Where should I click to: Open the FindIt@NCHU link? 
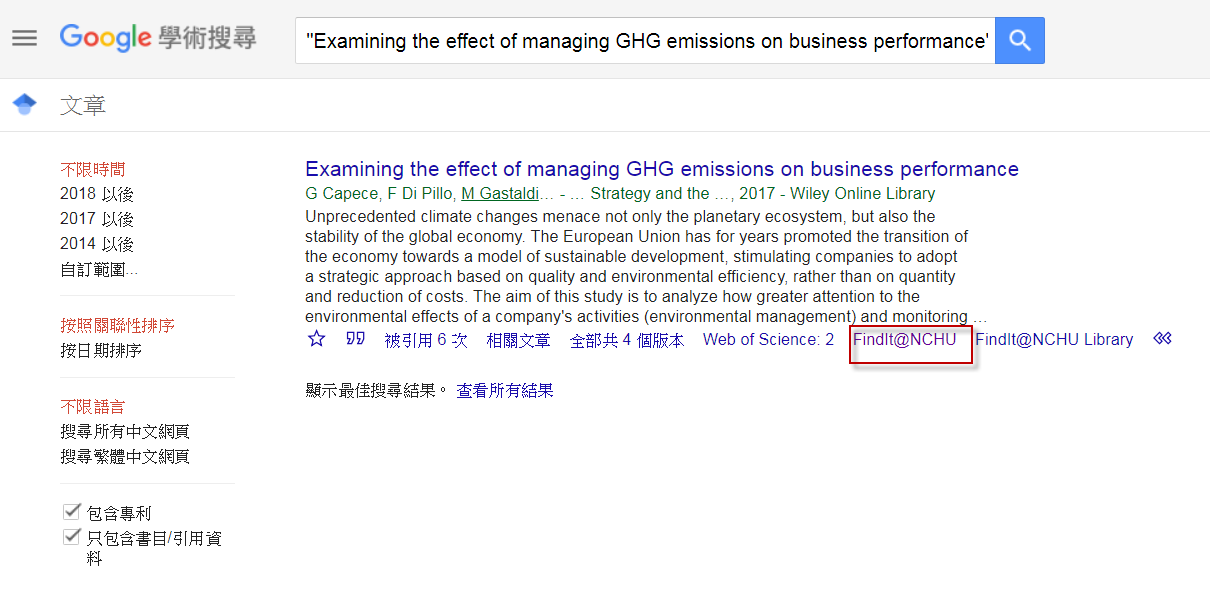pos(905,340)
